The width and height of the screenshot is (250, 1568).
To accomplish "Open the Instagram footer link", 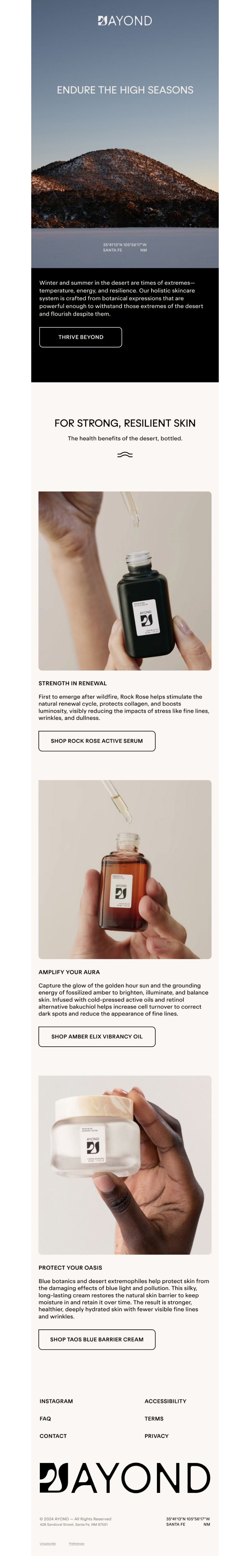I will pyautogui.click(x=56, y=1401).
